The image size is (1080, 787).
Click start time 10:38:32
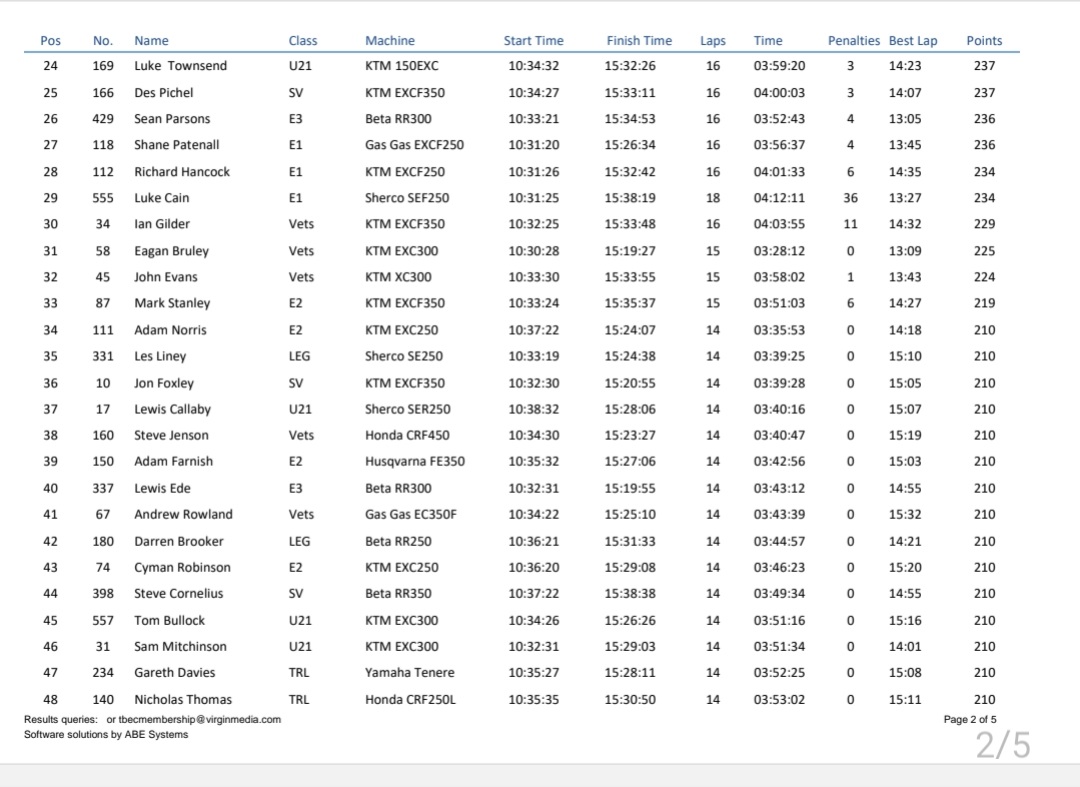[533, 409]
